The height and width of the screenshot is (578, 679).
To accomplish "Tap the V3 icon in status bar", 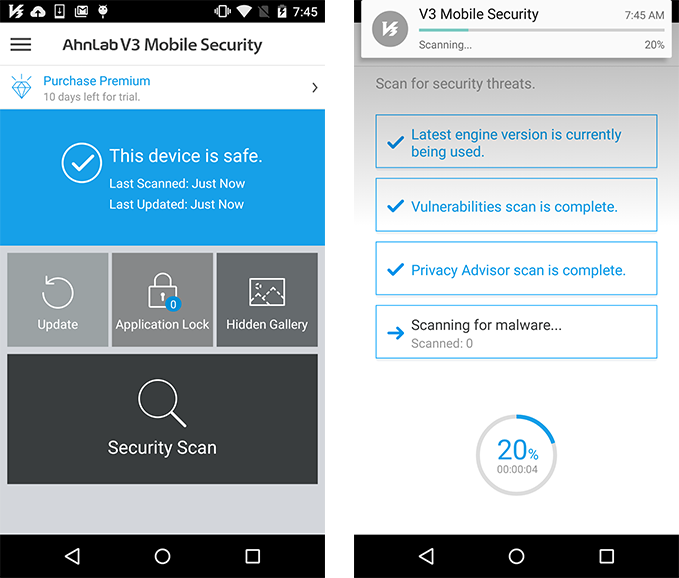I will (16, 11).
